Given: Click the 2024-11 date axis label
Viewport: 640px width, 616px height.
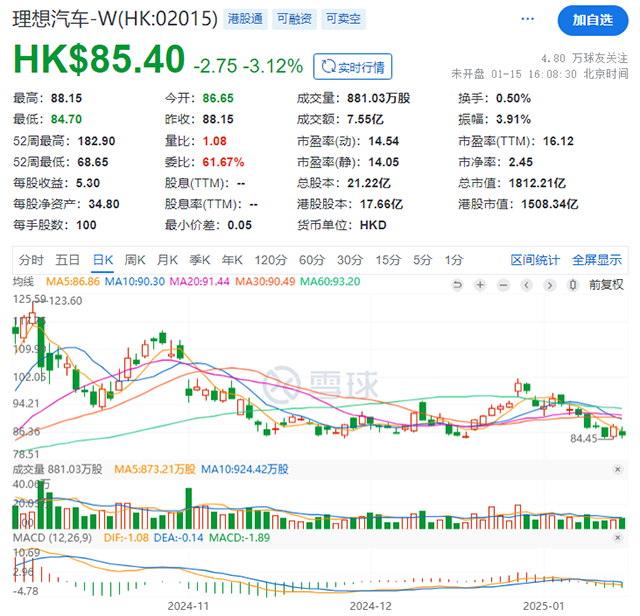Looking at the screenshot, I should 188,606.
